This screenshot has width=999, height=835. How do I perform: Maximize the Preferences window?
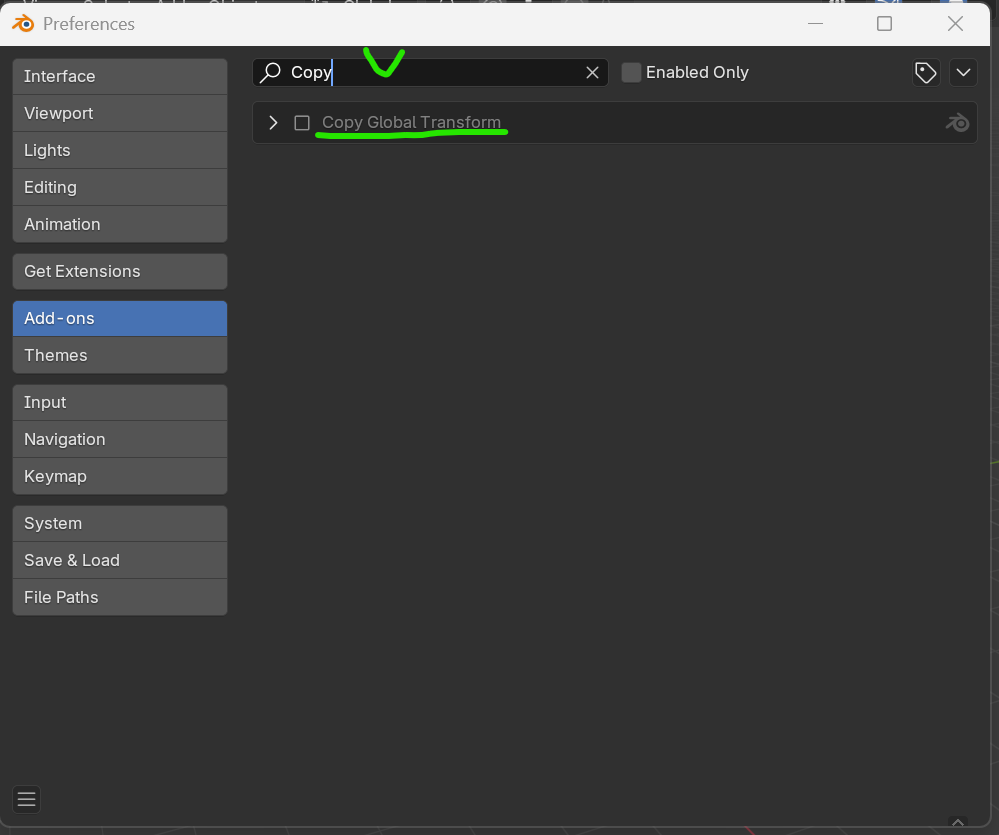tap(884, 24)
